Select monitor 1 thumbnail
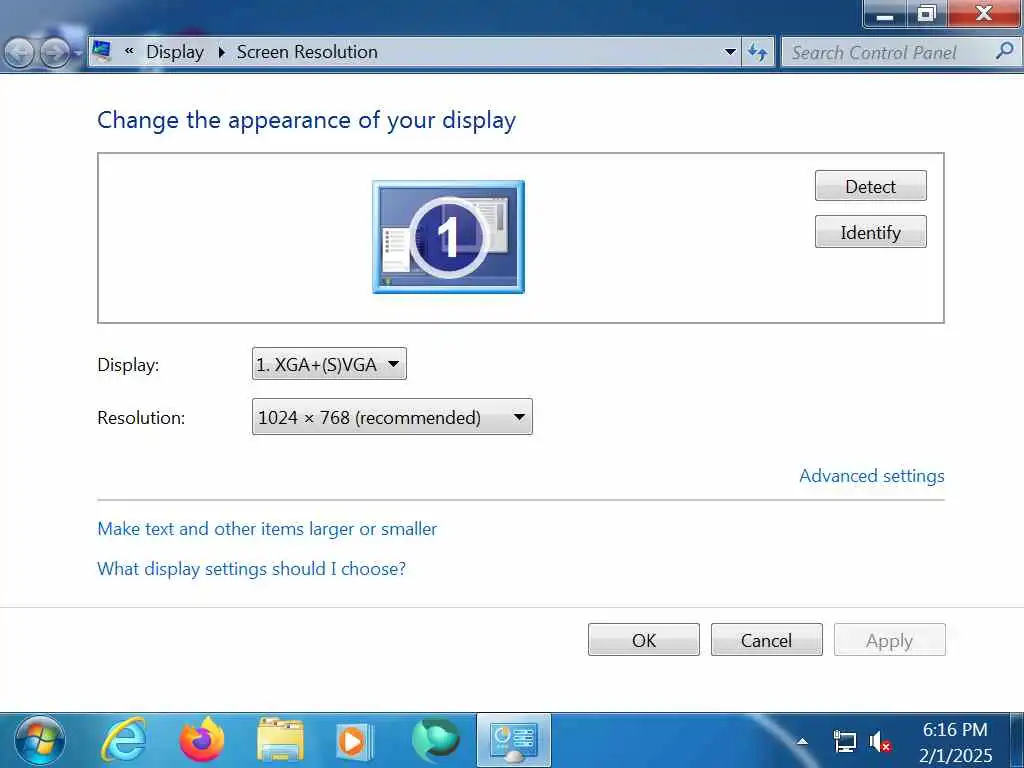Screen dimensions: 1024x768 click(x=448, y=237)
